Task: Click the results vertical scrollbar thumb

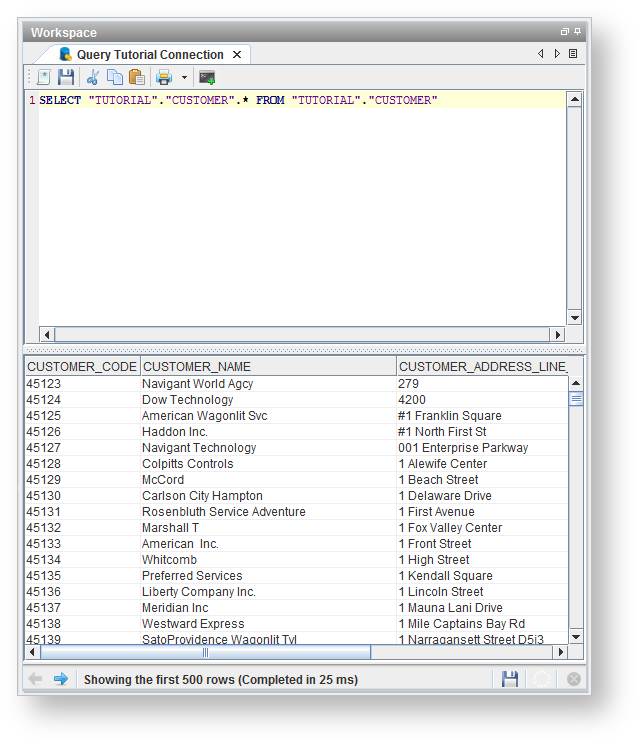Action: [576, 399]
